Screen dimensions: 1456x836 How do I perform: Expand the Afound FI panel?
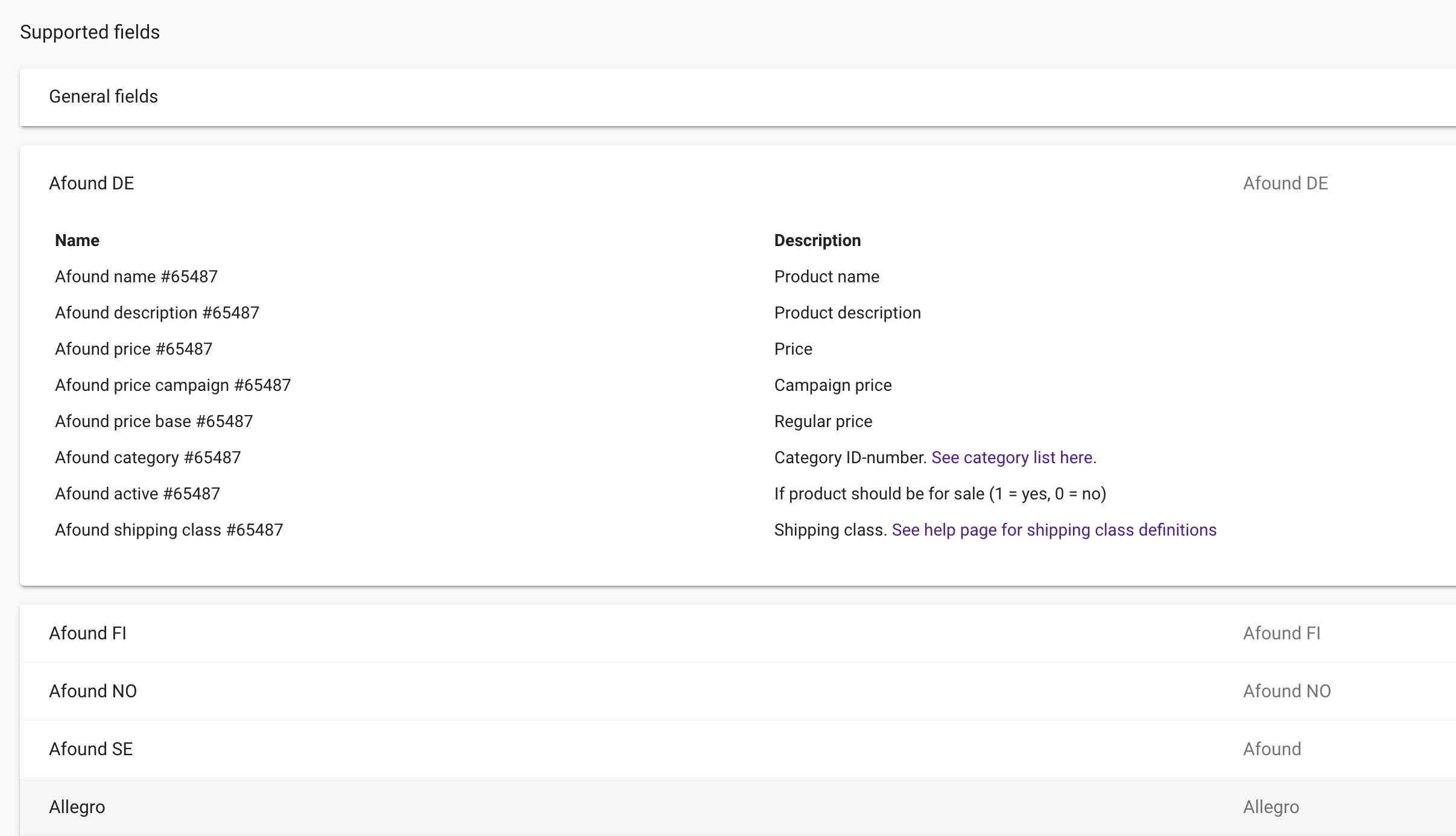(x=738, y=633)
